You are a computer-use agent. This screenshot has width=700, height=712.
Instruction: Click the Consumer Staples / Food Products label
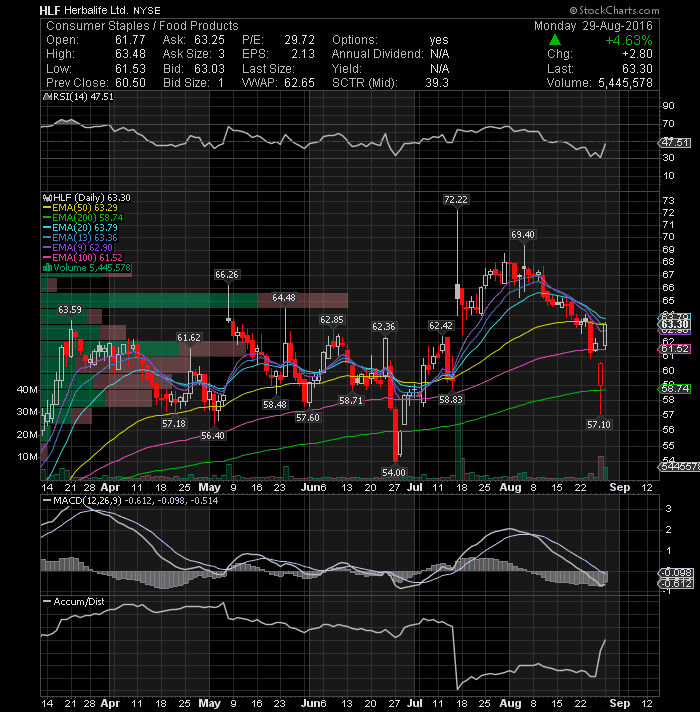(142, 26)
